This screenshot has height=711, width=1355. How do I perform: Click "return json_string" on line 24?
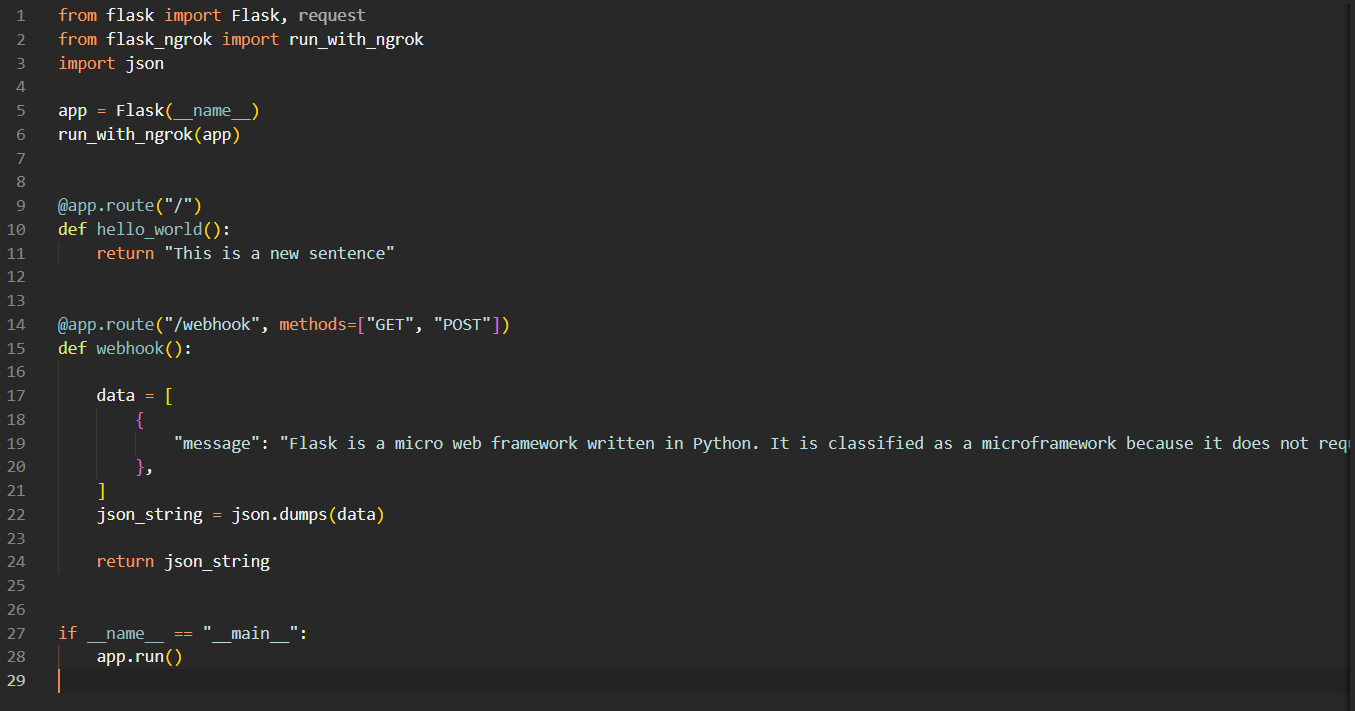[x=183, y=562]
